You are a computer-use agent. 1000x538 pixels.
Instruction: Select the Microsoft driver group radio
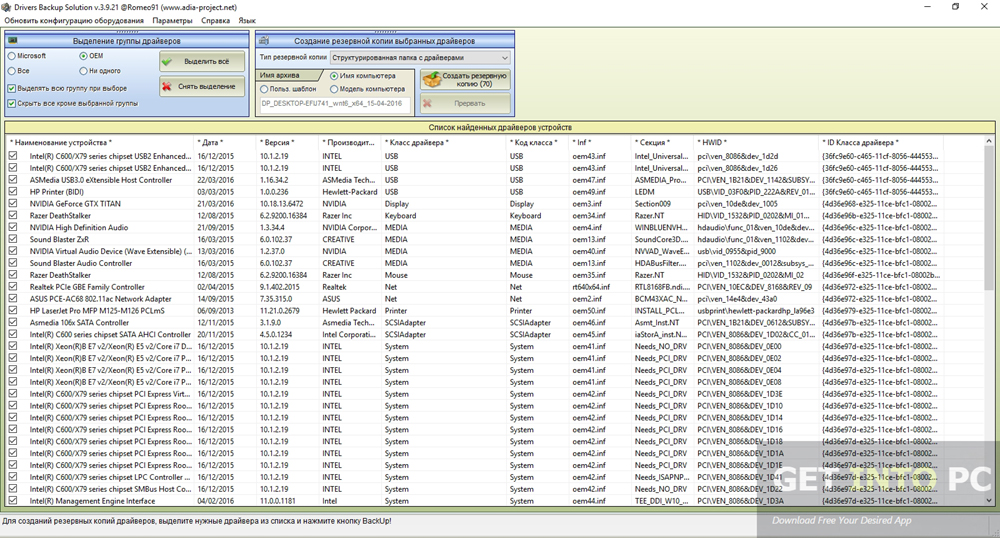coord(11,56)
